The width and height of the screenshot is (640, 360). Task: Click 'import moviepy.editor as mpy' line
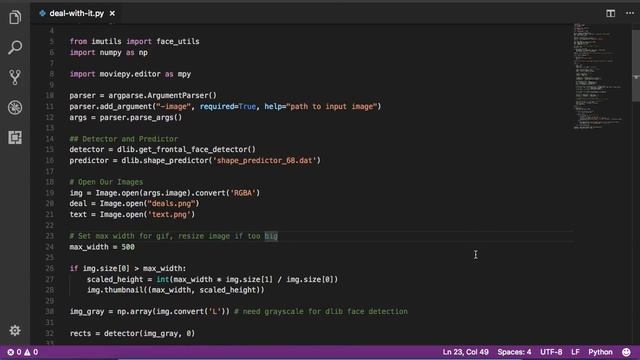[130, 74]
